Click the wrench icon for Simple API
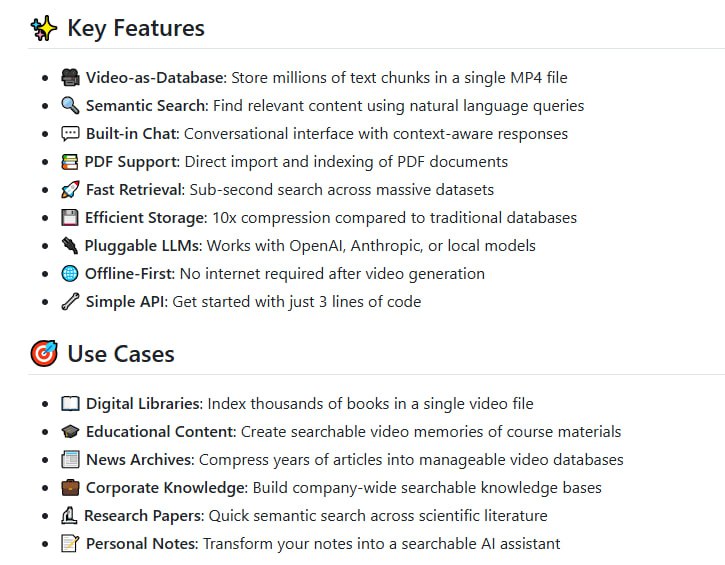The image size is (725, 565). 70,302
